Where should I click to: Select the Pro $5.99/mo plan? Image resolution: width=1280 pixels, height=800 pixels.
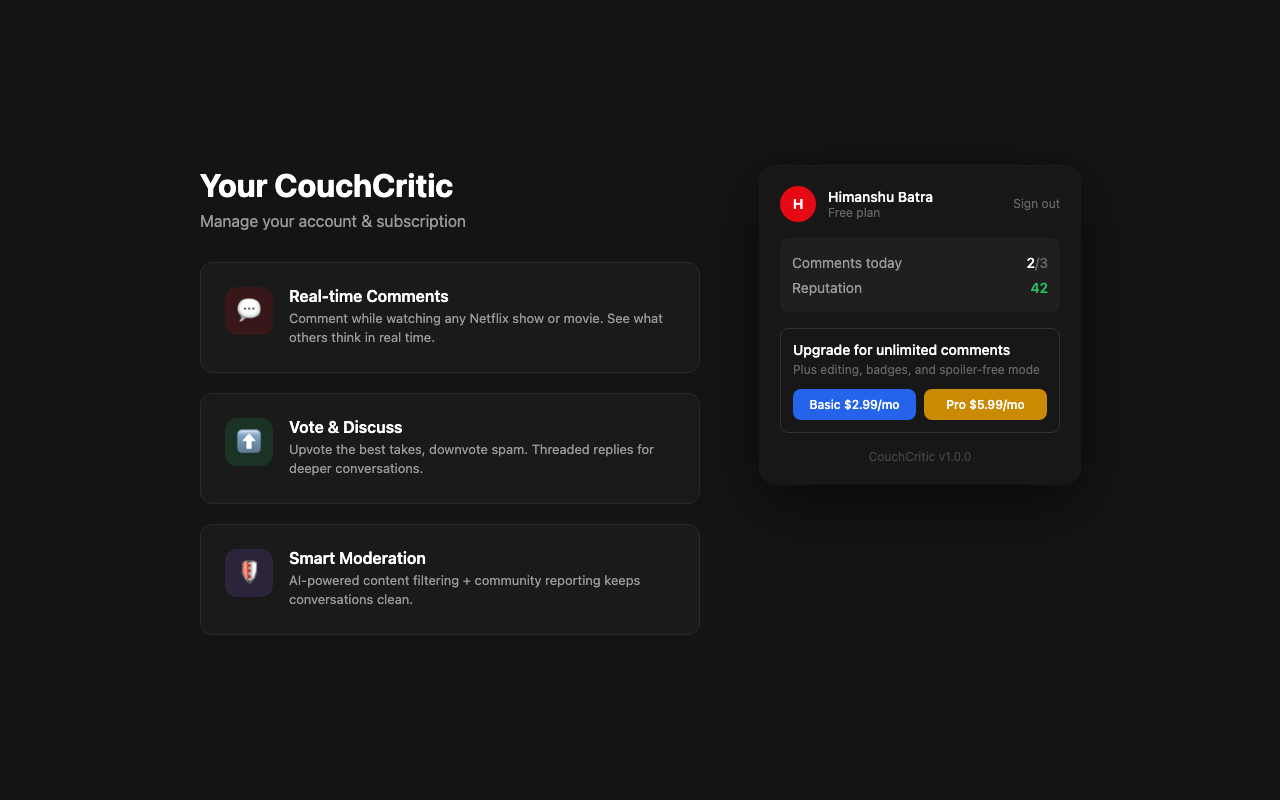pyautogui.click(x=985, y=404)
